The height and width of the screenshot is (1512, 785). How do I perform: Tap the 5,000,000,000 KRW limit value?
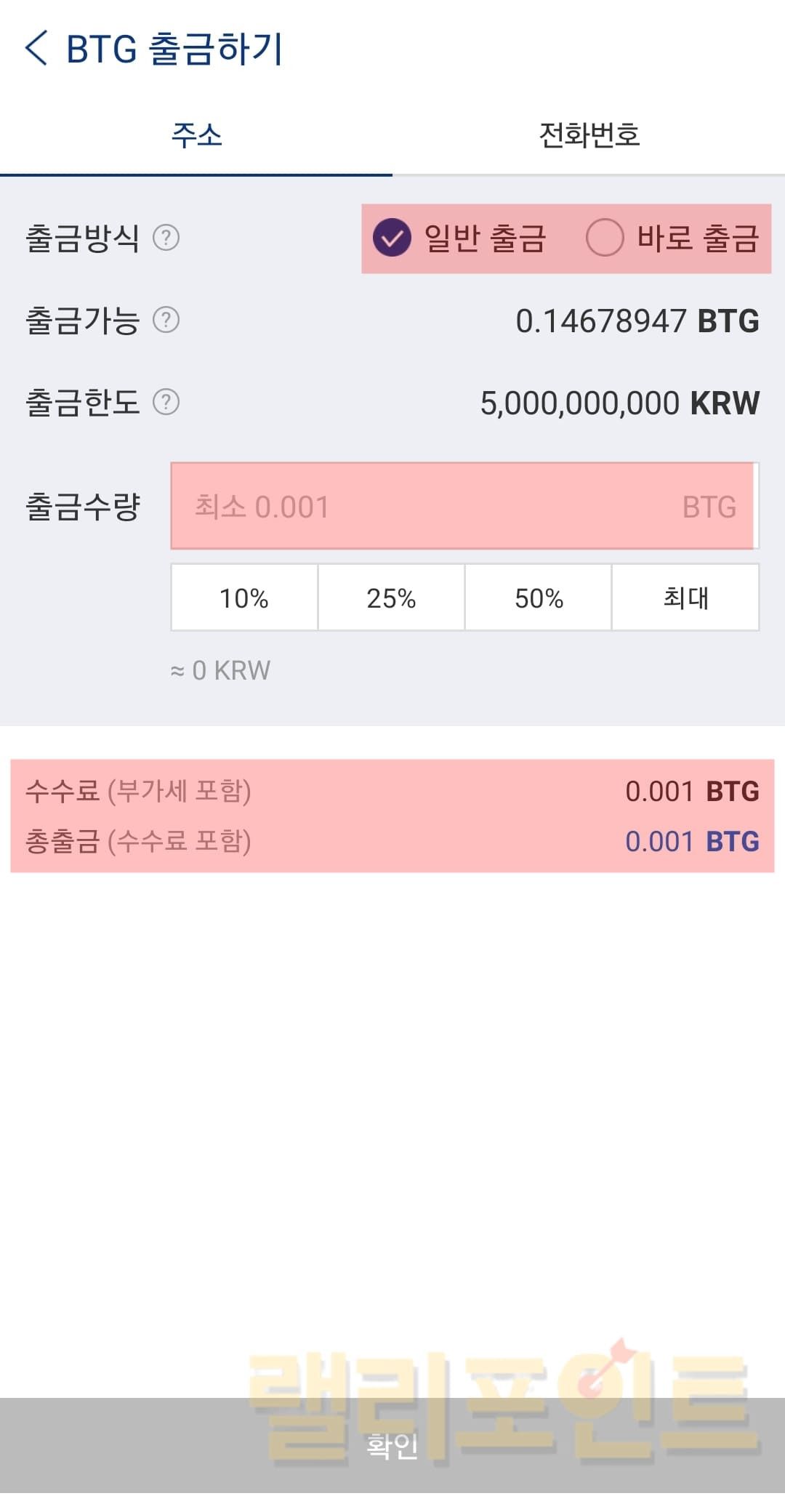(x=619, y=403)
